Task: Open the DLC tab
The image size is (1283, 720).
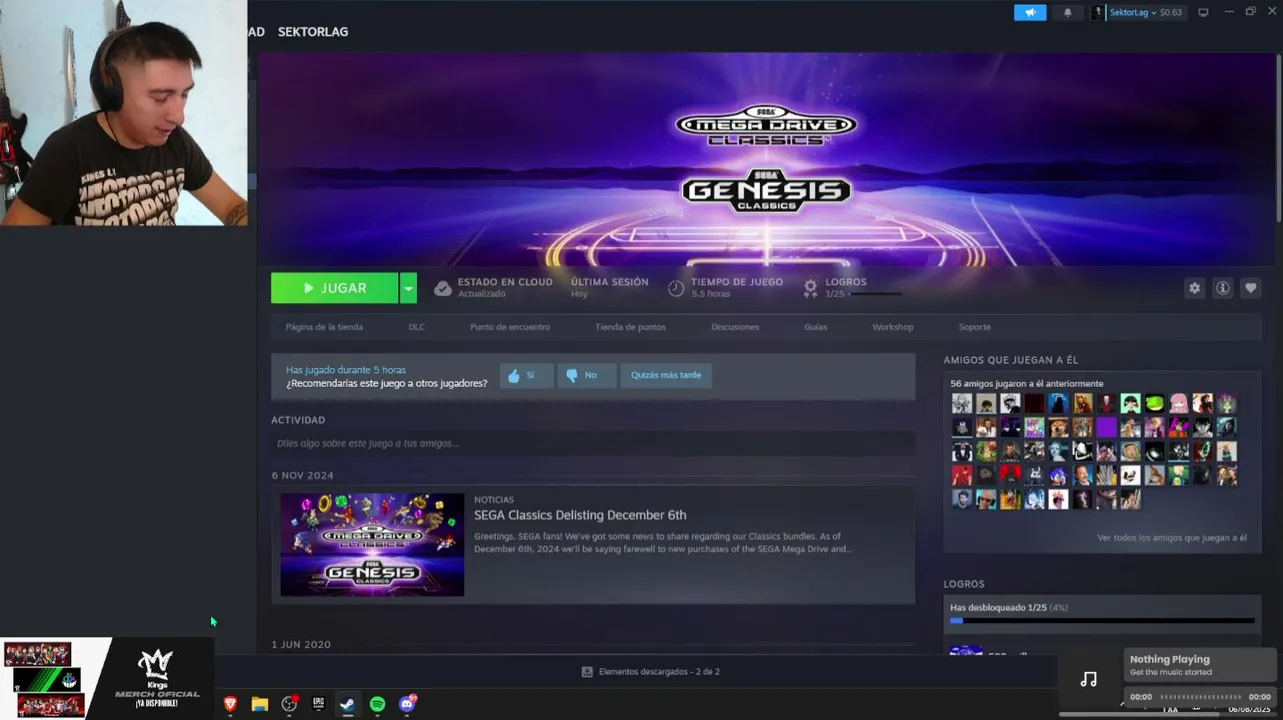Action: (417, 327)
